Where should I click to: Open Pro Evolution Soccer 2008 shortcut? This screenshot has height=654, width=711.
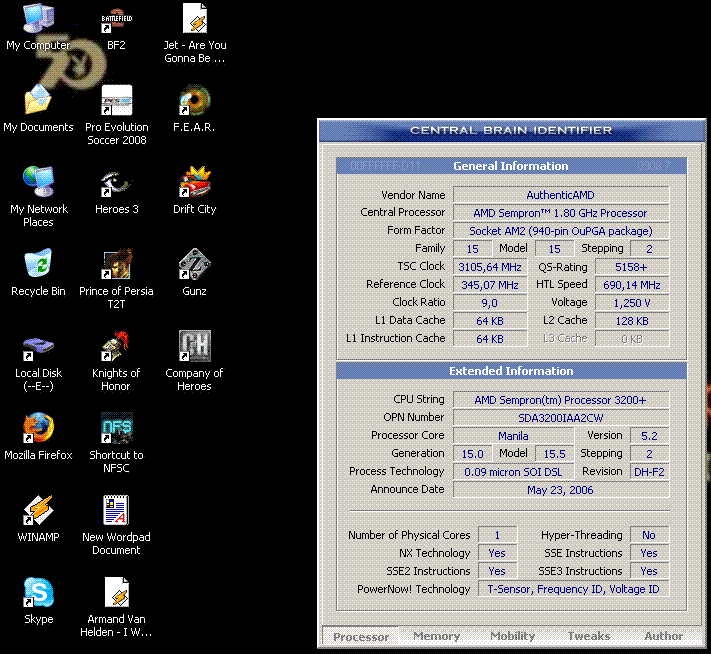[x=116, y=101]
